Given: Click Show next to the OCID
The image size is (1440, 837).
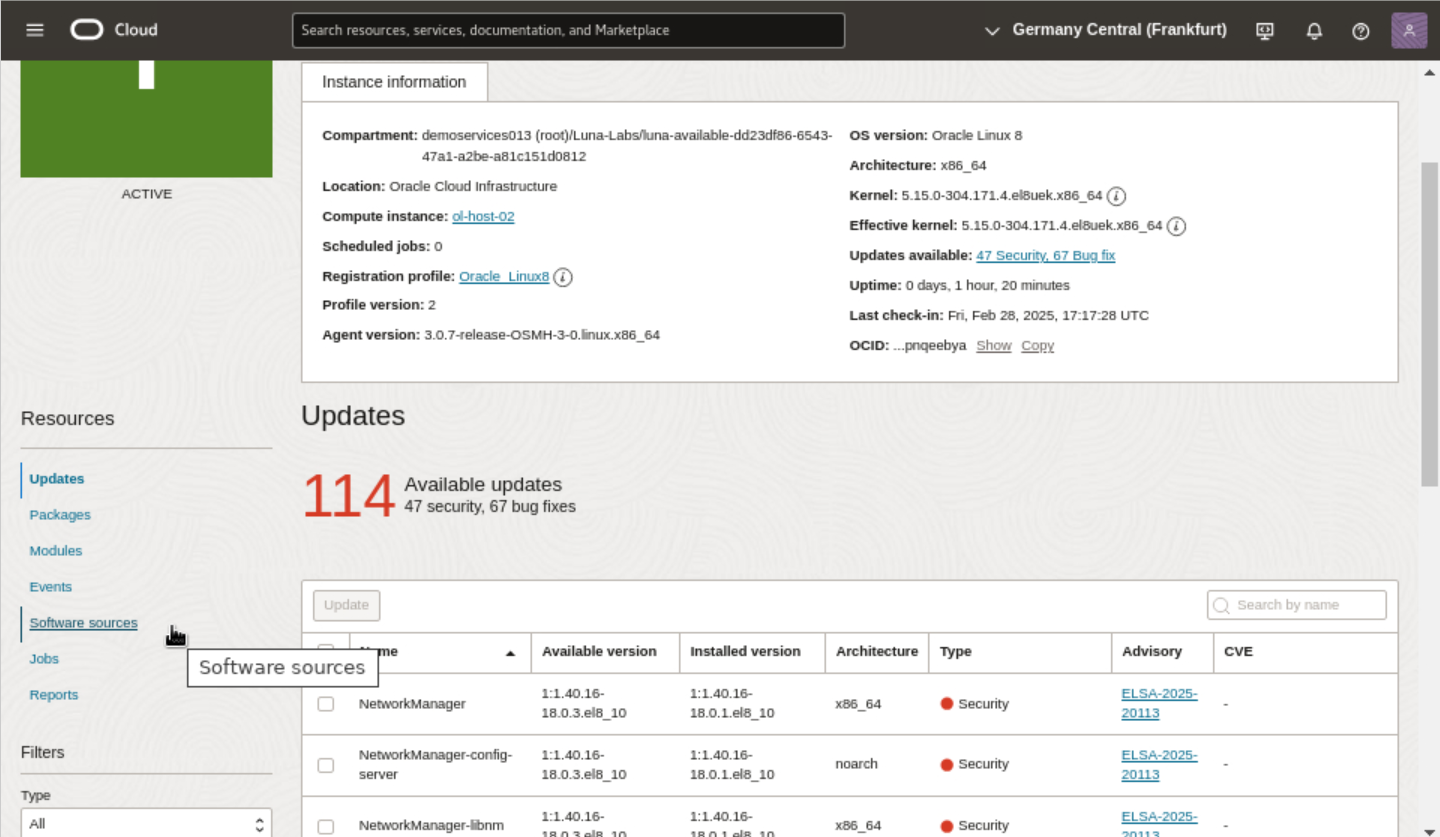Looking at the screenshot, I should 994,345.
